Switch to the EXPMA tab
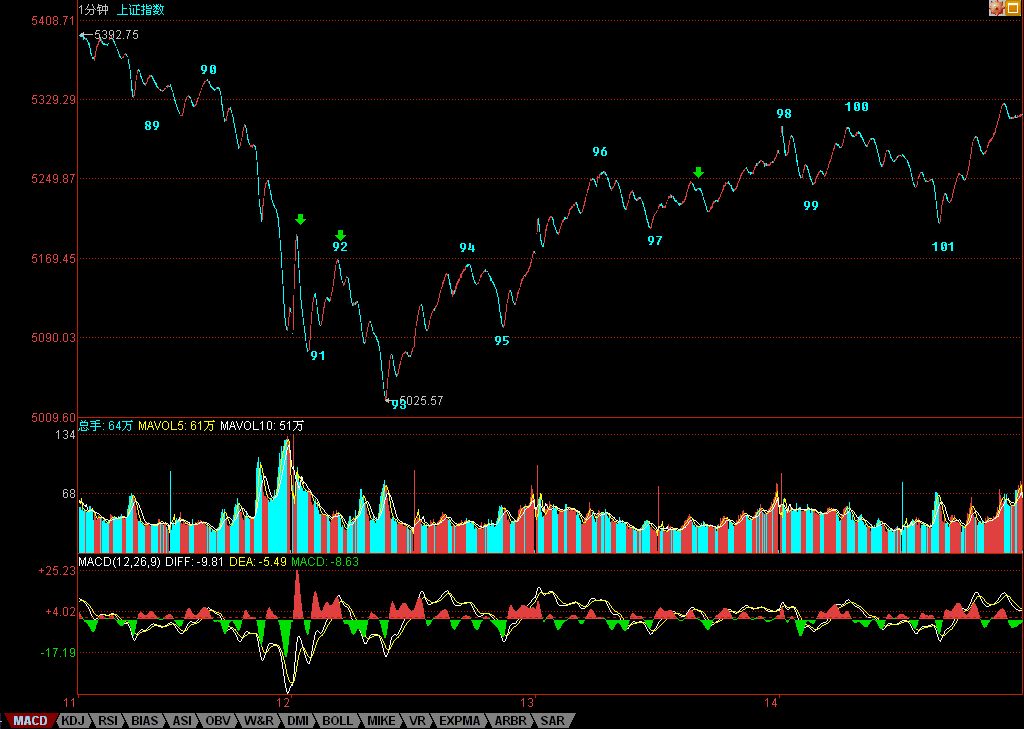1024x729 pixels. [459, 720]
